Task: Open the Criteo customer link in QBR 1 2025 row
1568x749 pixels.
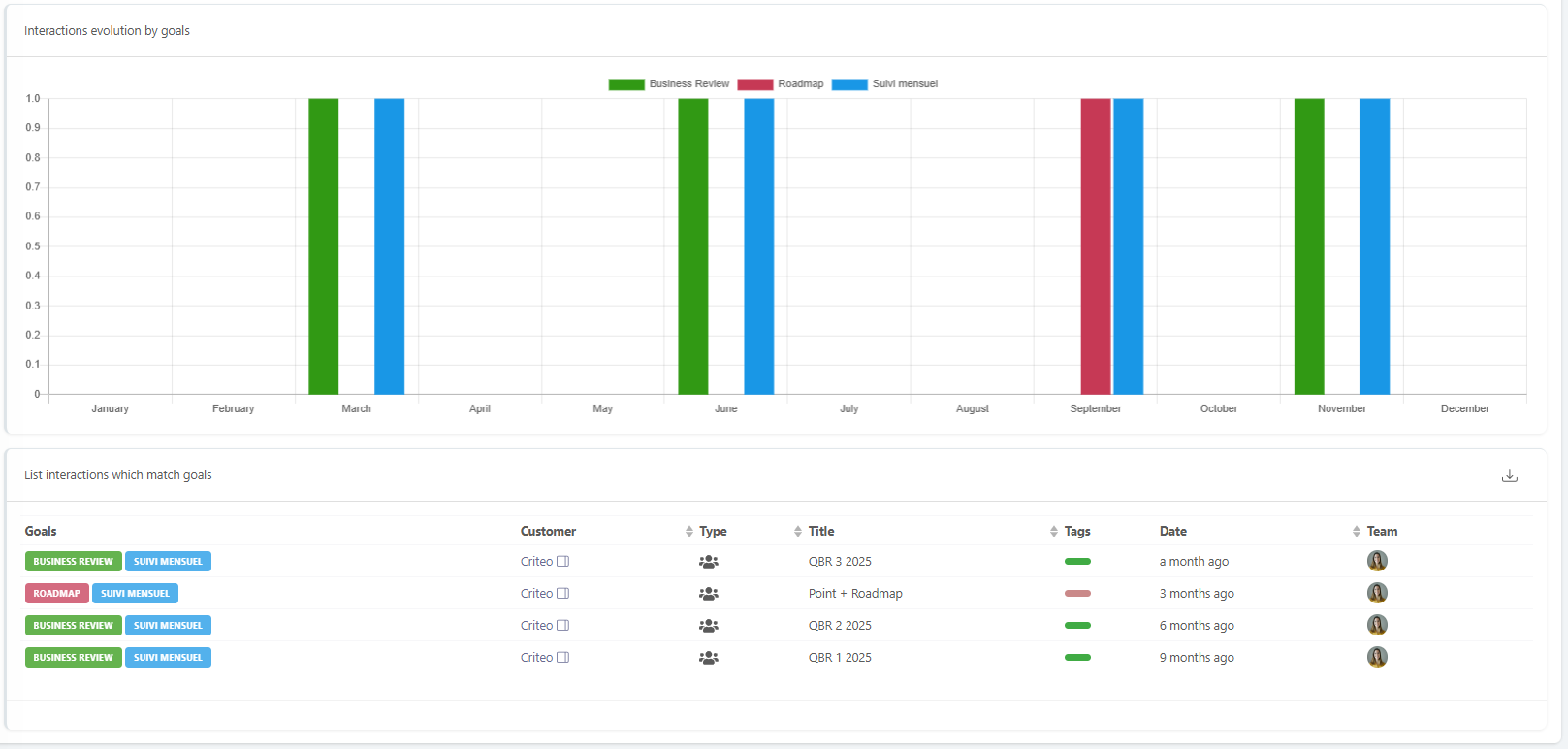Action: [x=536, y=658]
